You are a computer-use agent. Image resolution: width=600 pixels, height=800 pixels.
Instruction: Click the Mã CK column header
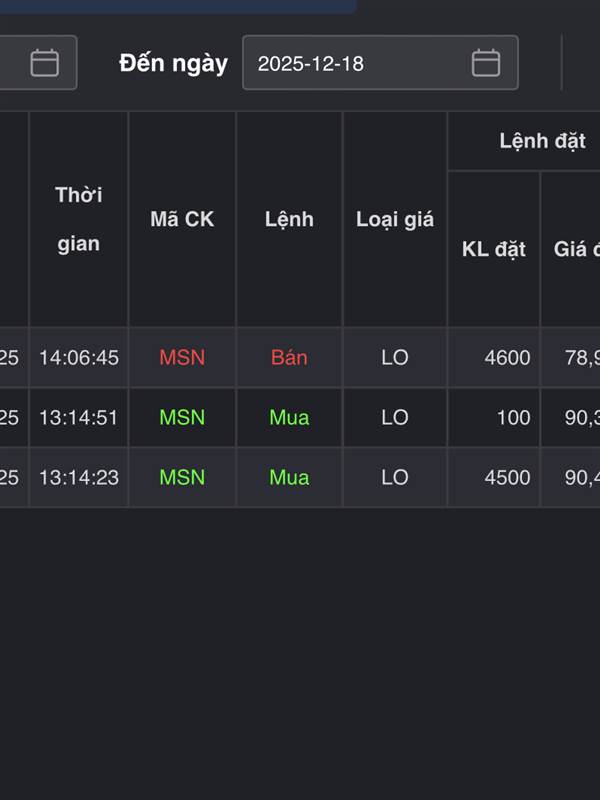pyautogui.click(x=182, y=219)
